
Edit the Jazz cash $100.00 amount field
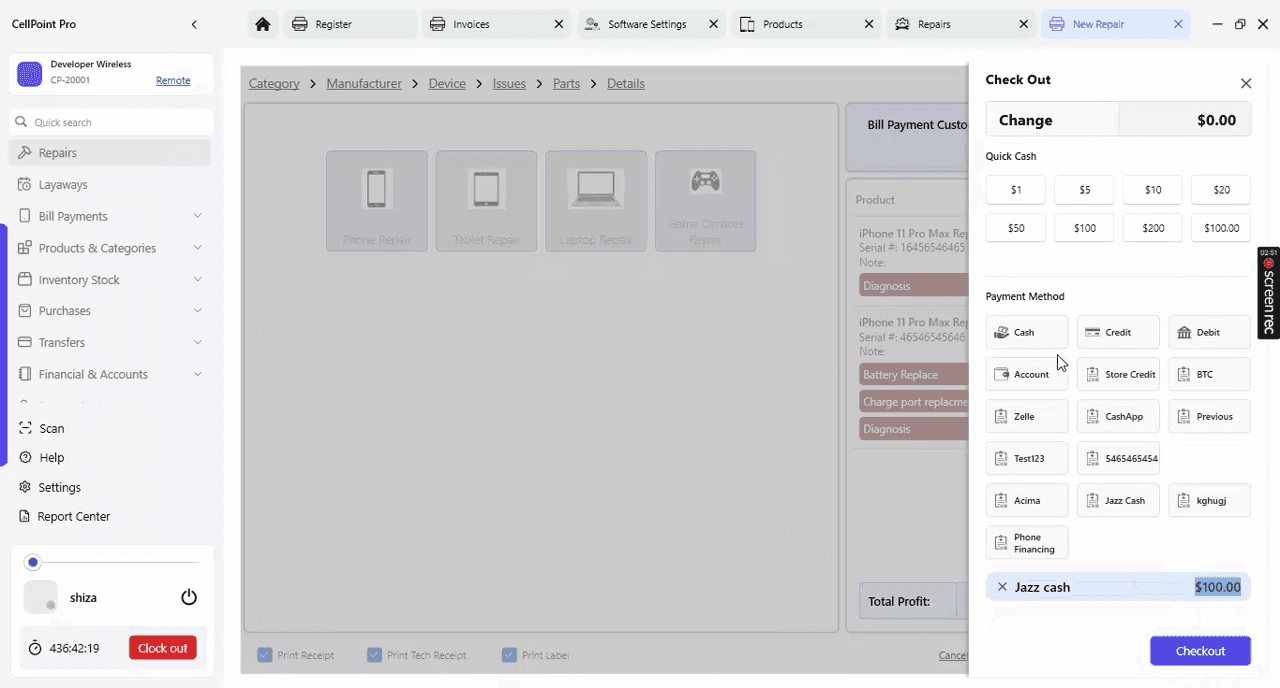(x=1217, y=587)
